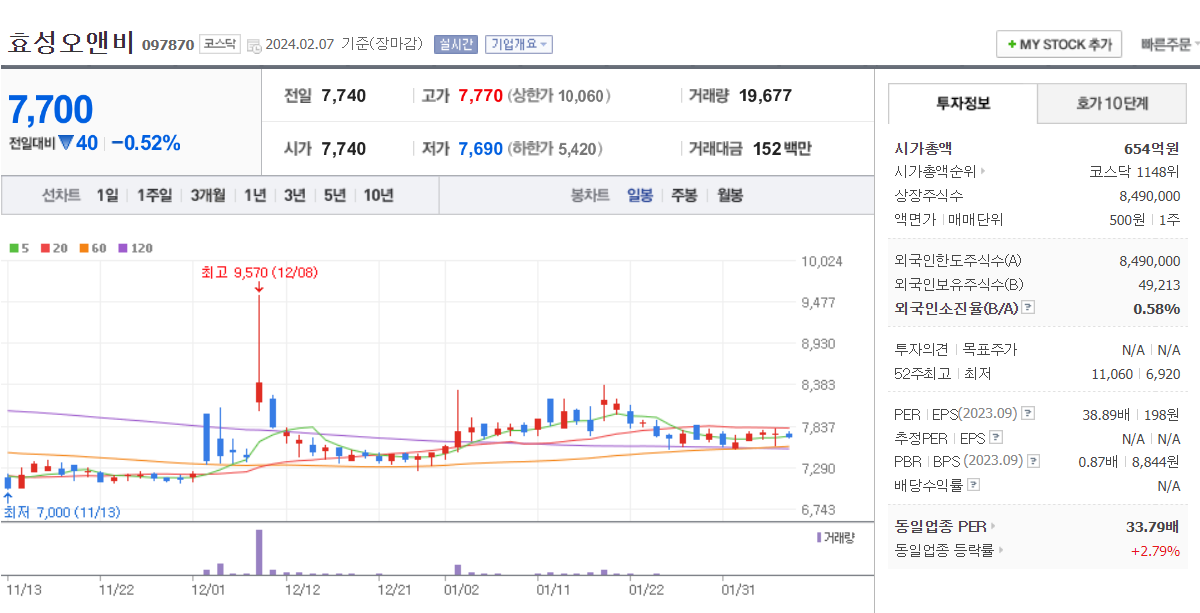Expand the 빠른주문 dropdown

(1169, 44)
